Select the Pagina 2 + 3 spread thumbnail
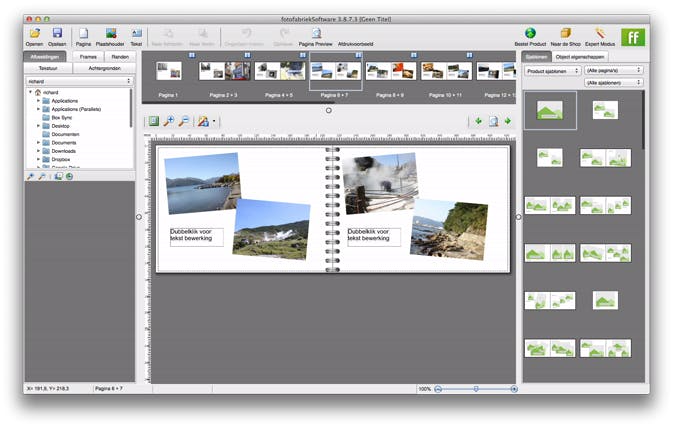 [224, 70]
